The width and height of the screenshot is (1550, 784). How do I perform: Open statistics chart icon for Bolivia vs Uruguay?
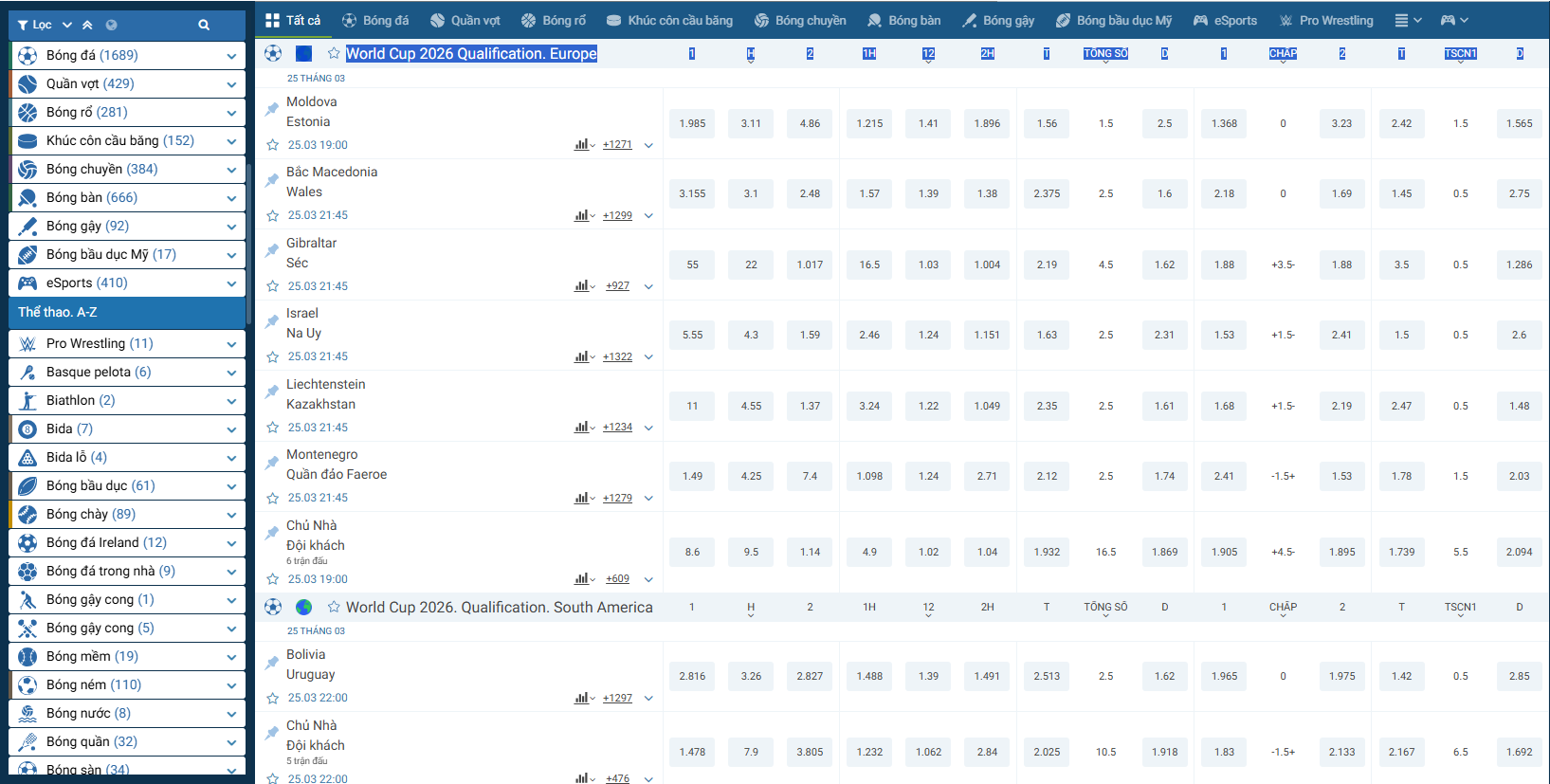pos(581,698)
